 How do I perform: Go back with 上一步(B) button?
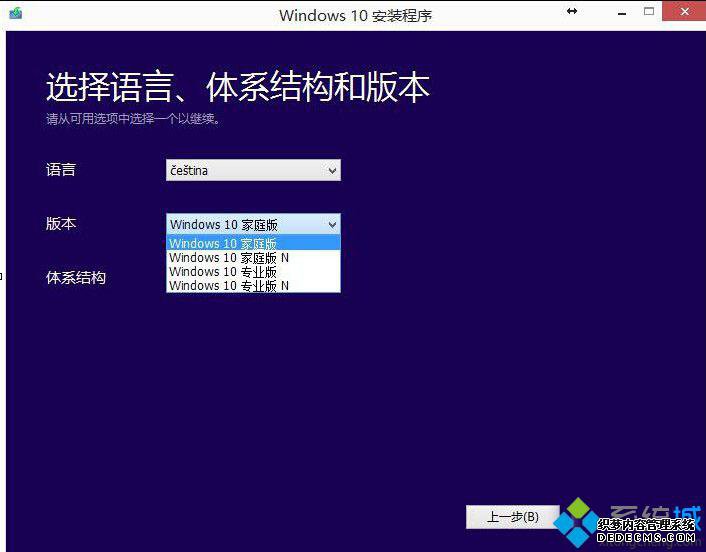tap(512, 517)
